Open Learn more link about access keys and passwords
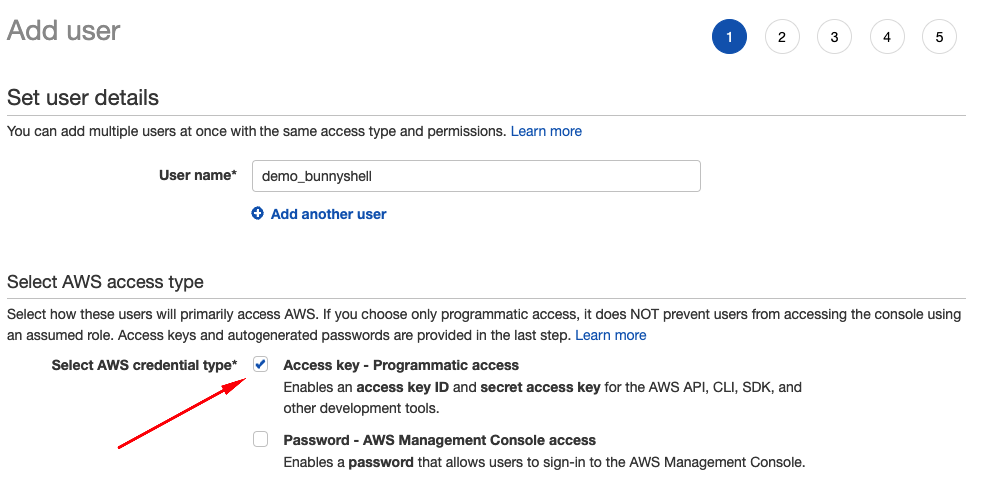 pos(610,335)
